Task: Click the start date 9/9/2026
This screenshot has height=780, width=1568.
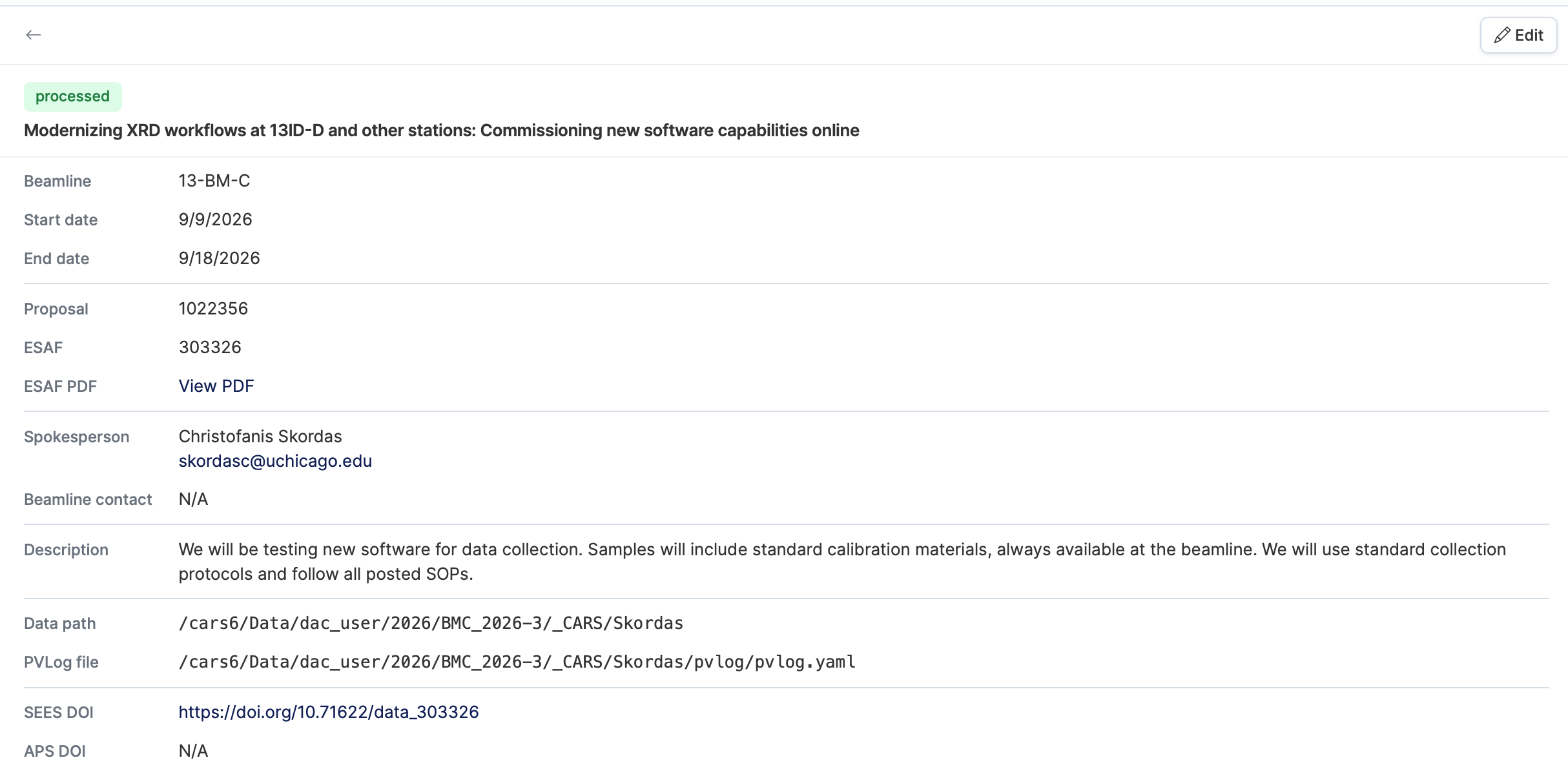Action: coord(216,220)
